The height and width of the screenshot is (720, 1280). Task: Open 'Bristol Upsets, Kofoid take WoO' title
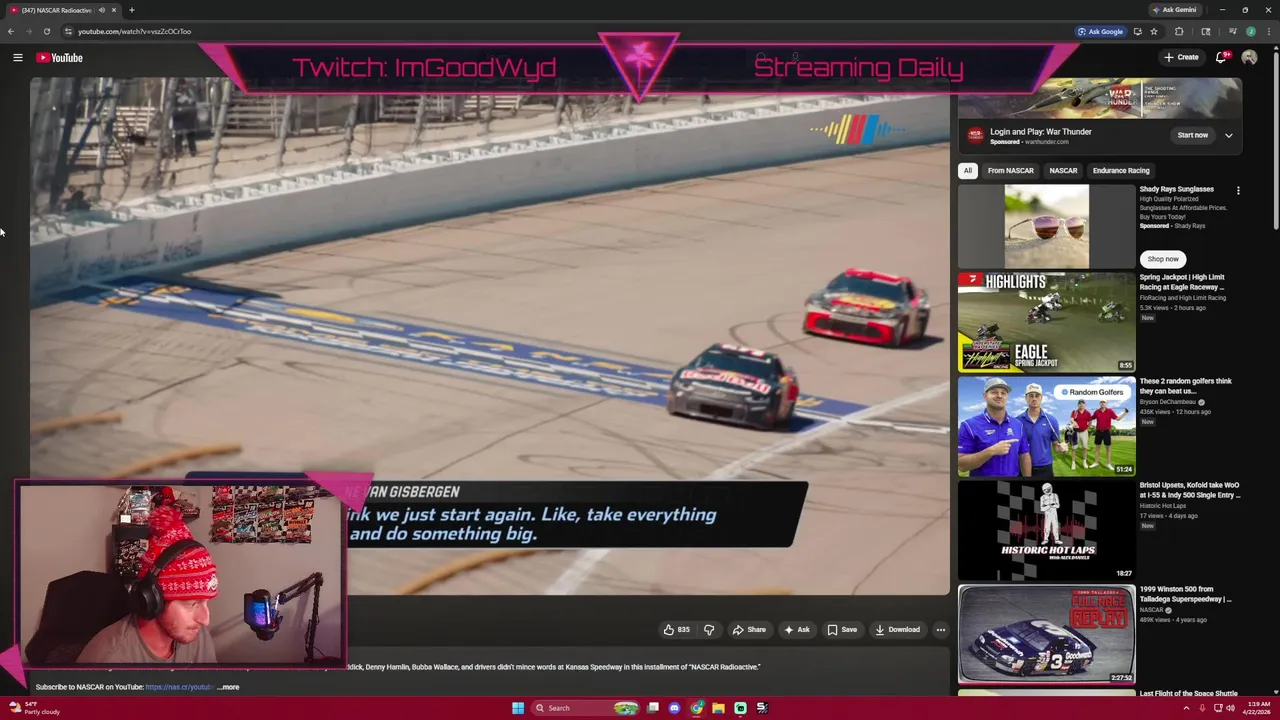pyautogui.click(x=1190, y=490)
